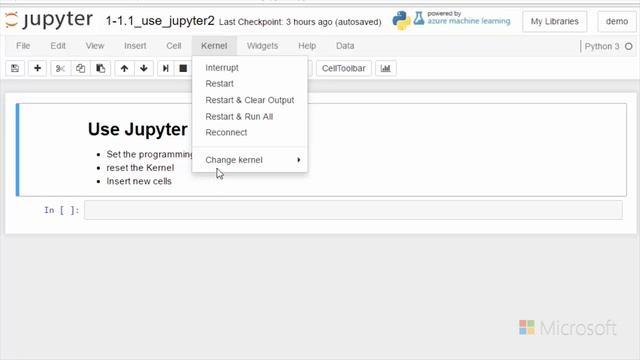
Task: Copy selected cells icon
Action: coord(80,68)
